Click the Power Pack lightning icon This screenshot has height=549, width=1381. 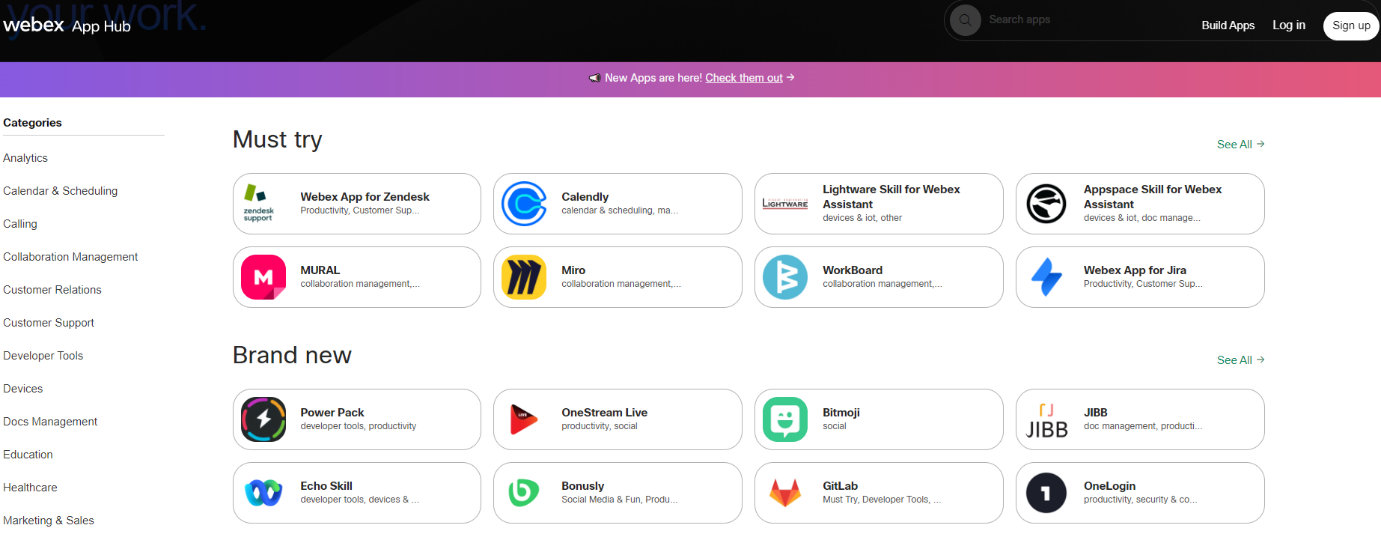click(x=263, y=419)
